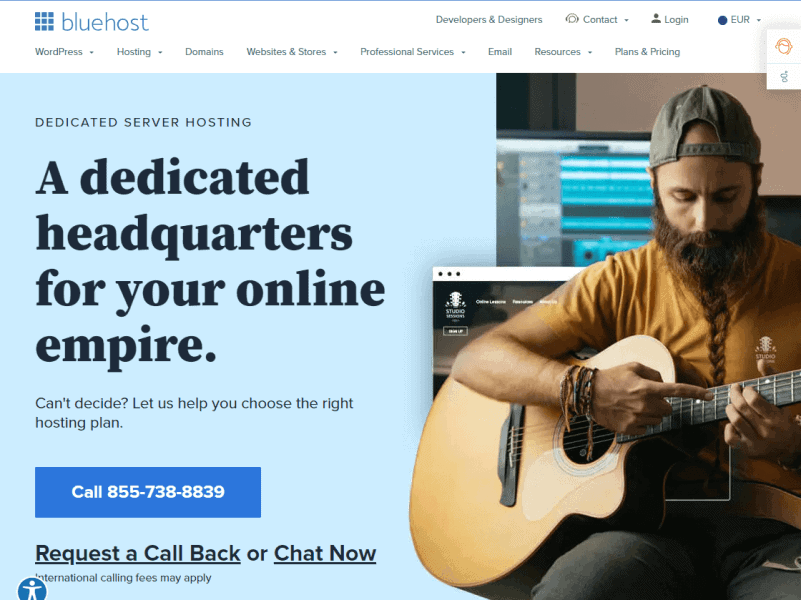The width and height of the screenshot is (801, 600).
Task: Go to the Domains menu item
Action: click(x=204, y=52)
